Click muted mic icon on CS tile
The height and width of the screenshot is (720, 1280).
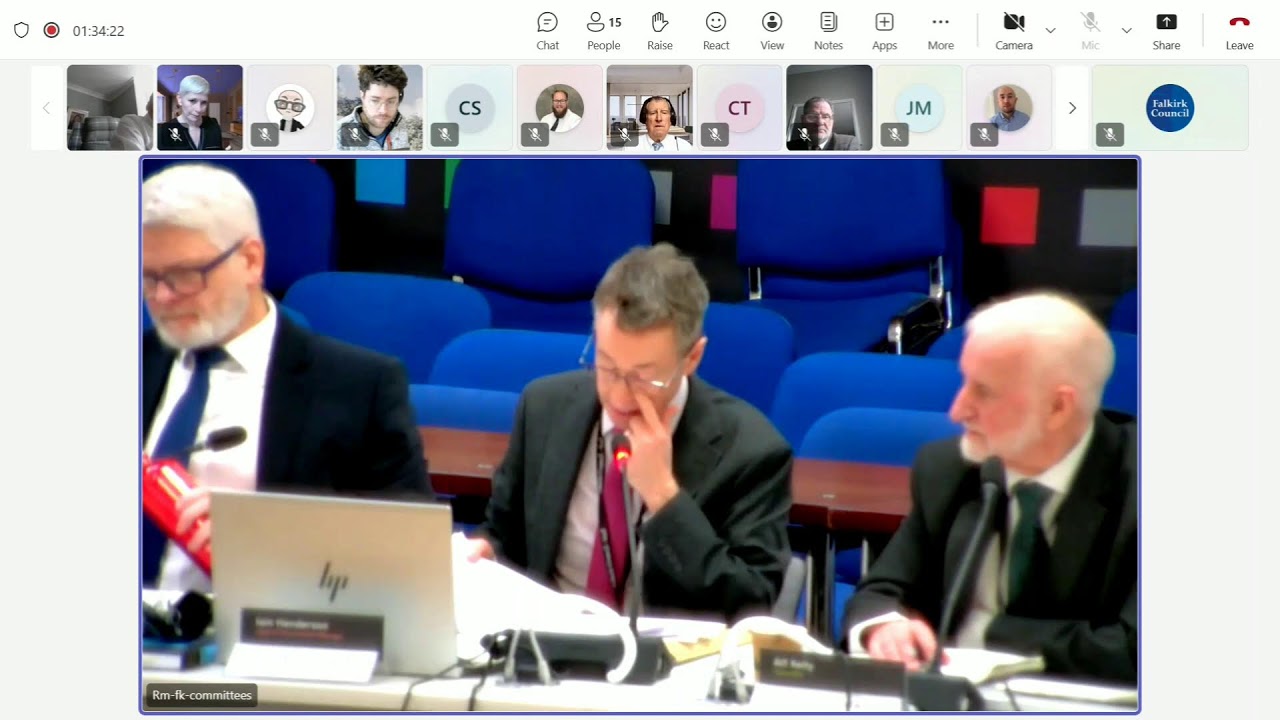[445, 134]
